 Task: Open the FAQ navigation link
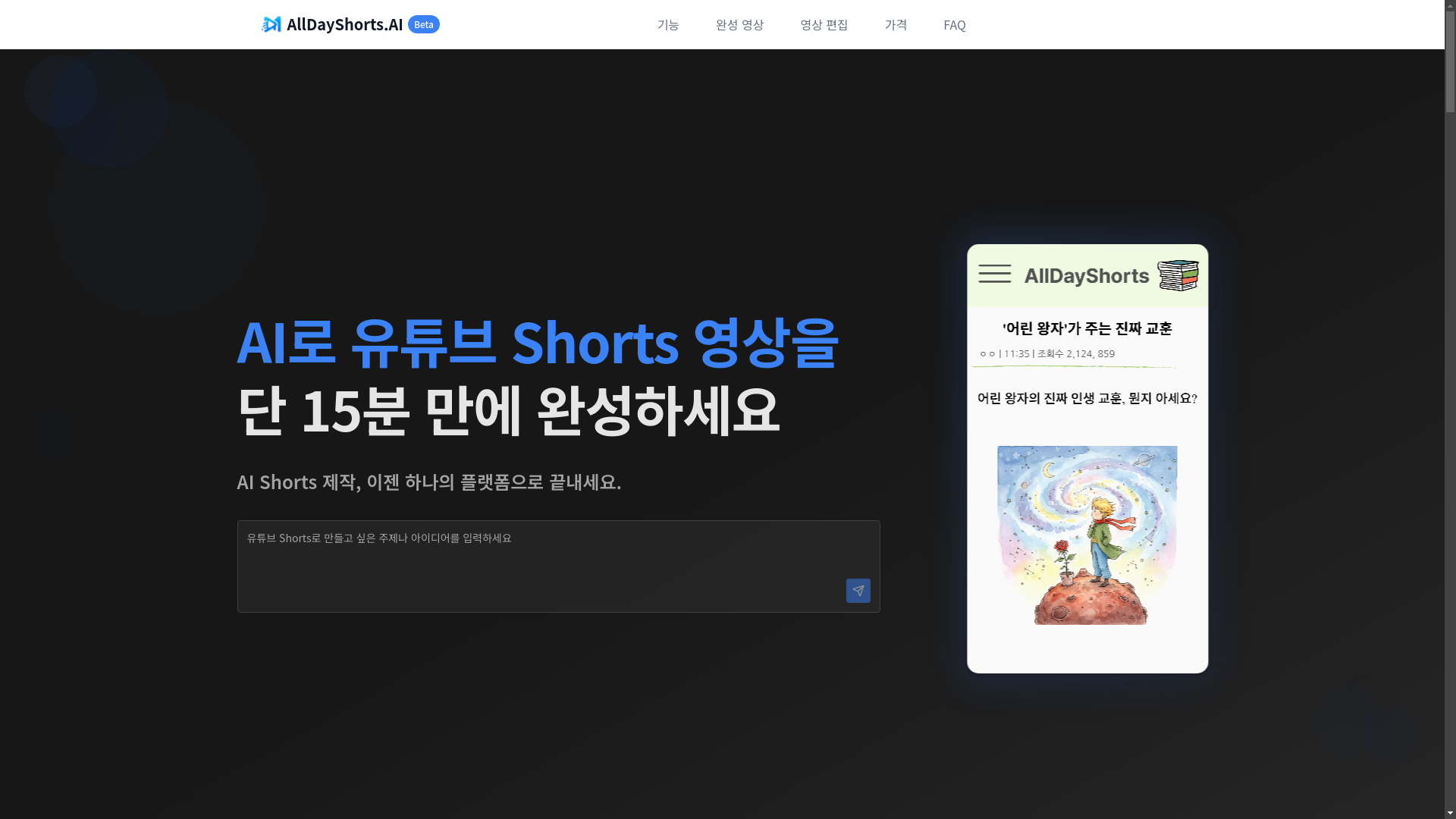click(x=954, y=25)
